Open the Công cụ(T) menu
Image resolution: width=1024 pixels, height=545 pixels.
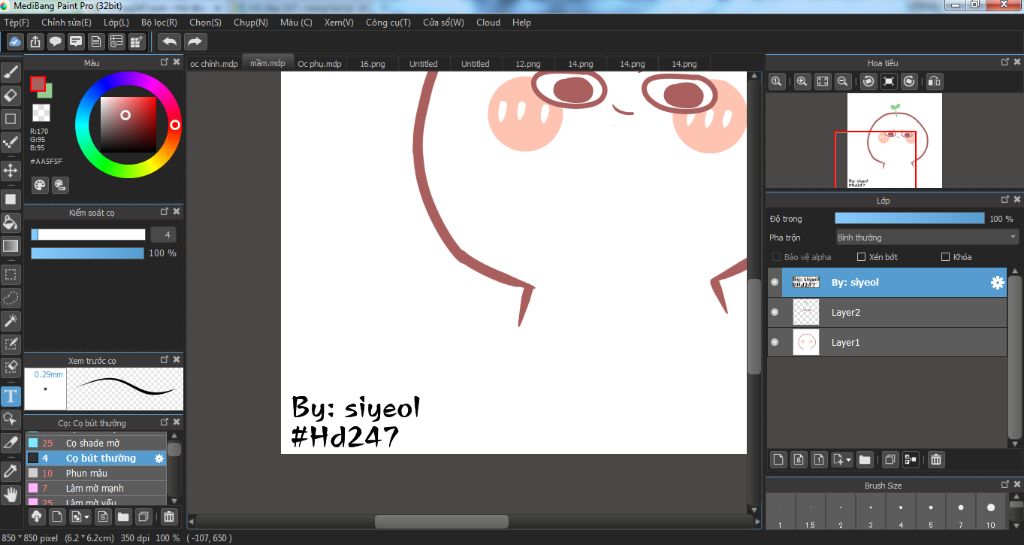[388, 22]
